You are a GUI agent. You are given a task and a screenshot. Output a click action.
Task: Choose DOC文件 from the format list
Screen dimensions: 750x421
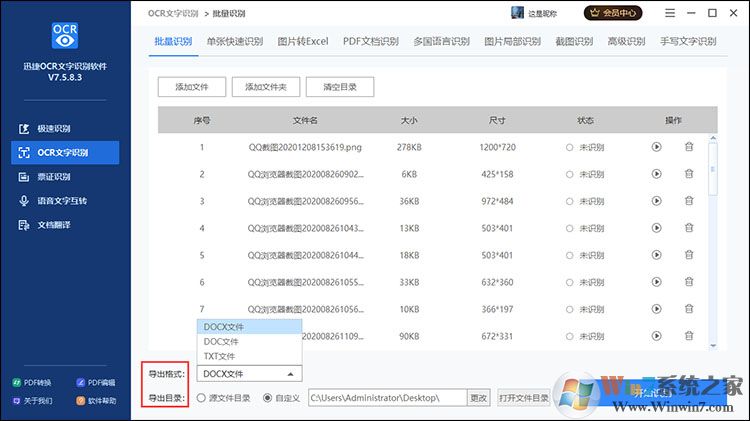pos(221,341)
